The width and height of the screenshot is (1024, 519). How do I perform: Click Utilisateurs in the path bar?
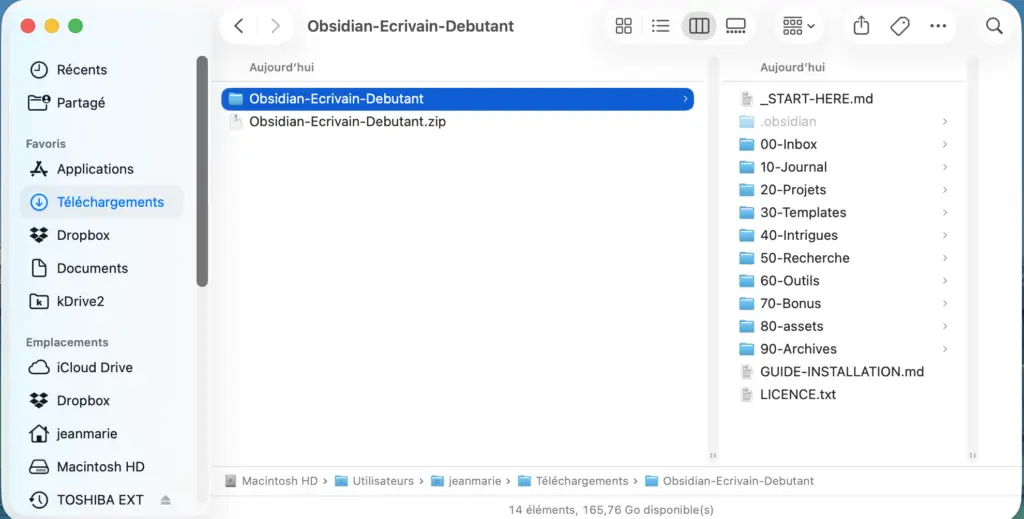382,481
